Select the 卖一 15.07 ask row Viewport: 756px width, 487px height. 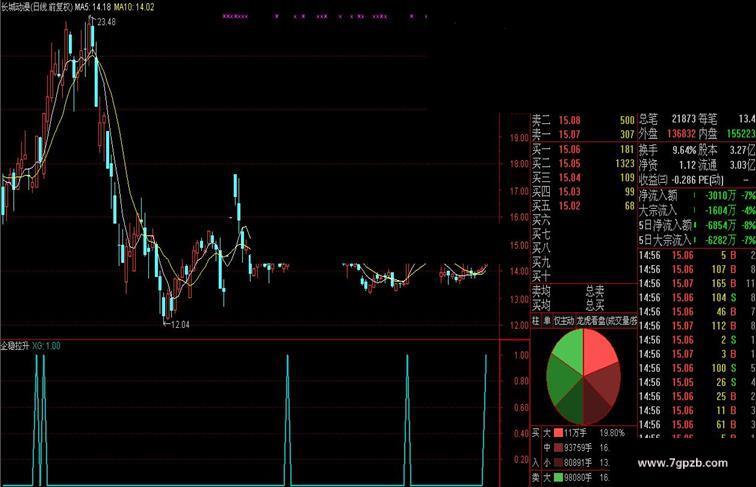coord(583,135)
